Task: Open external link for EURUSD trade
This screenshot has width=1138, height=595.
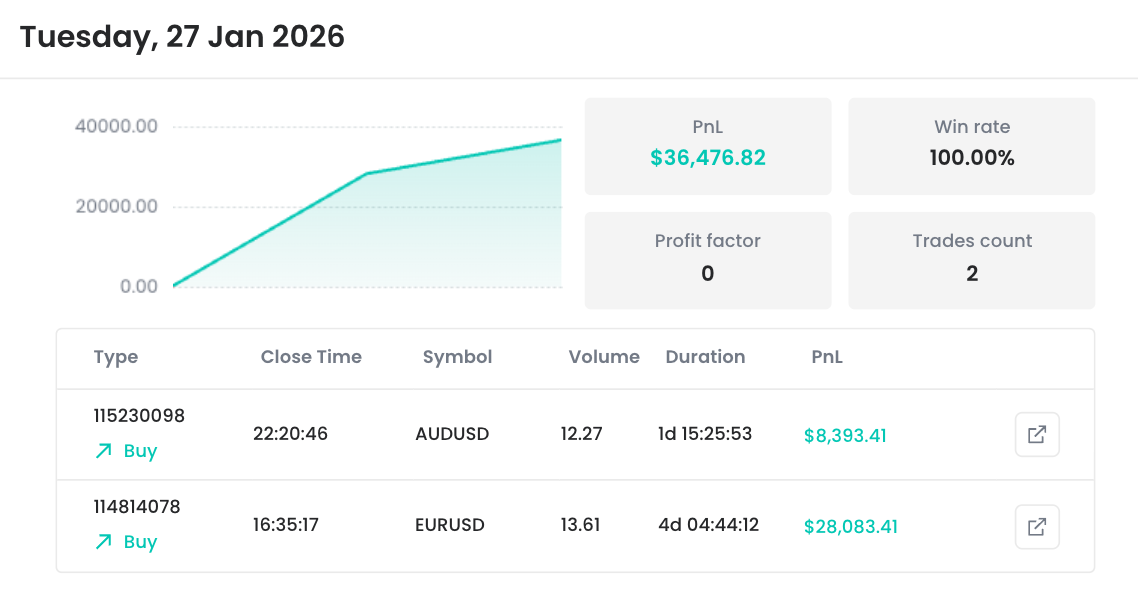Action: pyautogui.click(x=1037, y=526)
